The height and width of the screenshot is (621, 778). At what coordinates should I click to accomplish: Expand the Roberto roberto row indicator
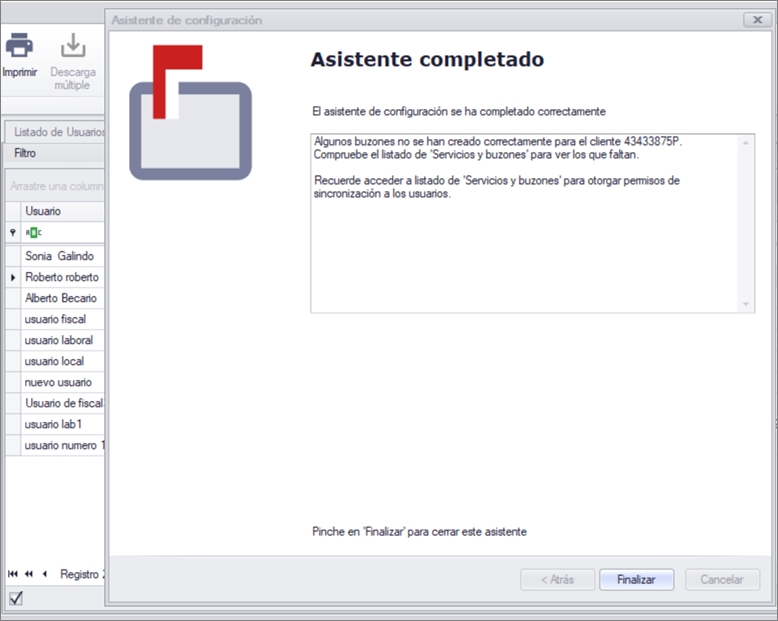[x=13, y=277]
